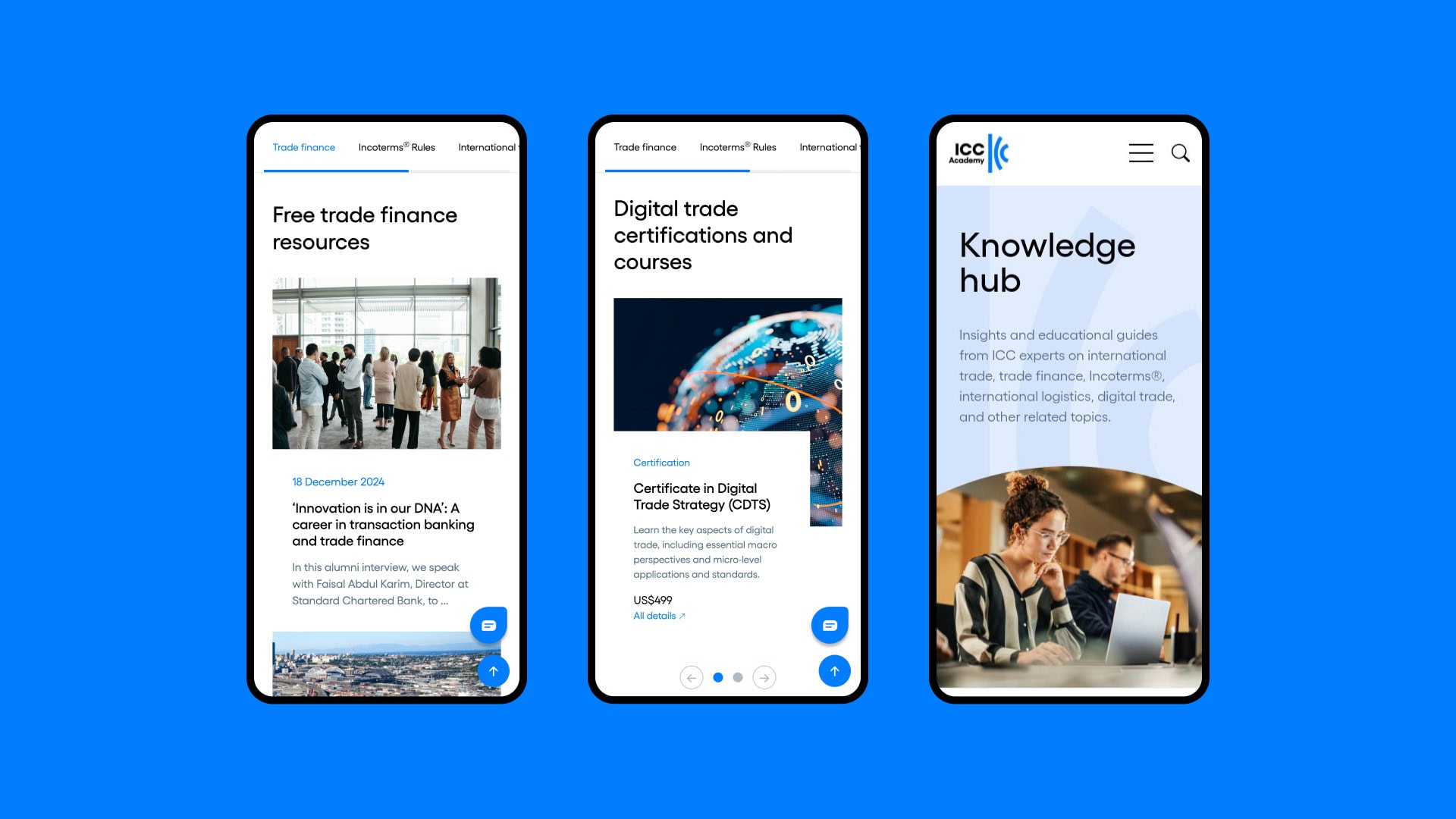Open the ICC Academy hamburger menu

pos(1140,152)
